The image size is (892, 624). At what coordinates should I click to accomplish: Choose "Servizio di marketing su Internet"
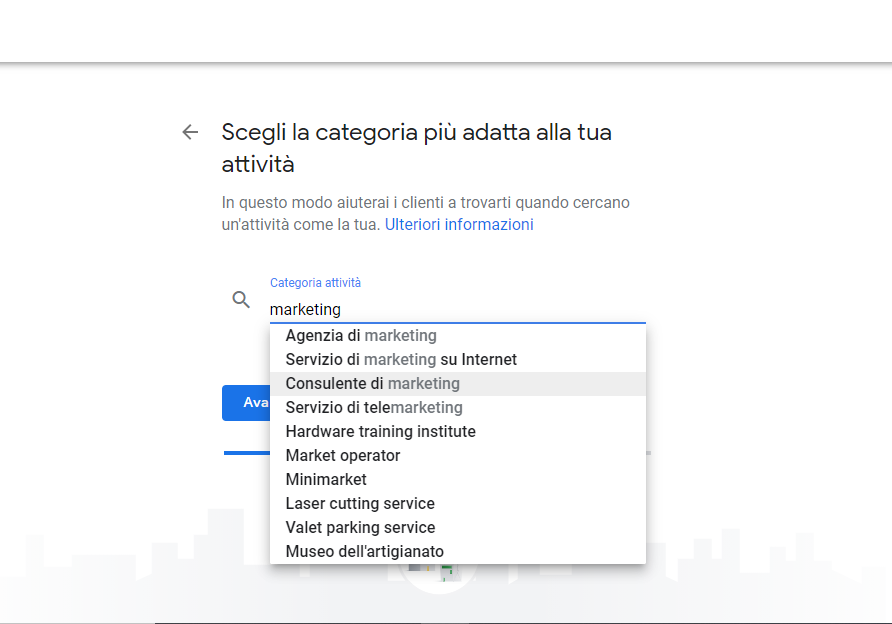coord(457,359)
